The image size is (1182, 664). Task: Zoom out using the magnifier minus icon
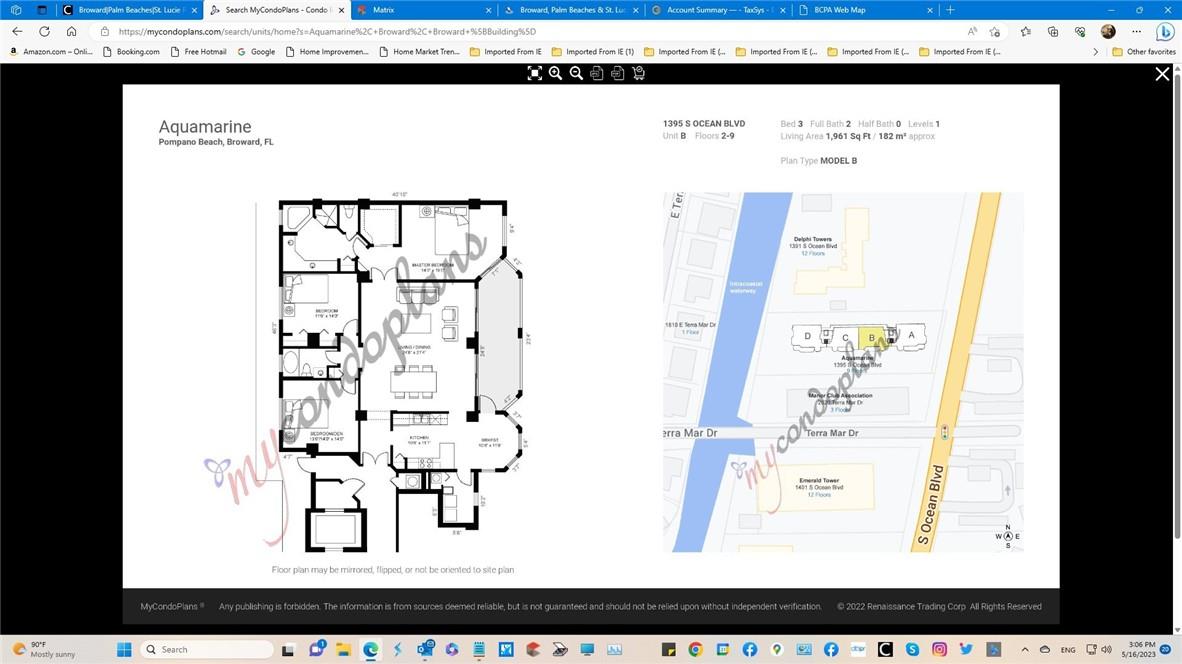[x=576, y=73]
